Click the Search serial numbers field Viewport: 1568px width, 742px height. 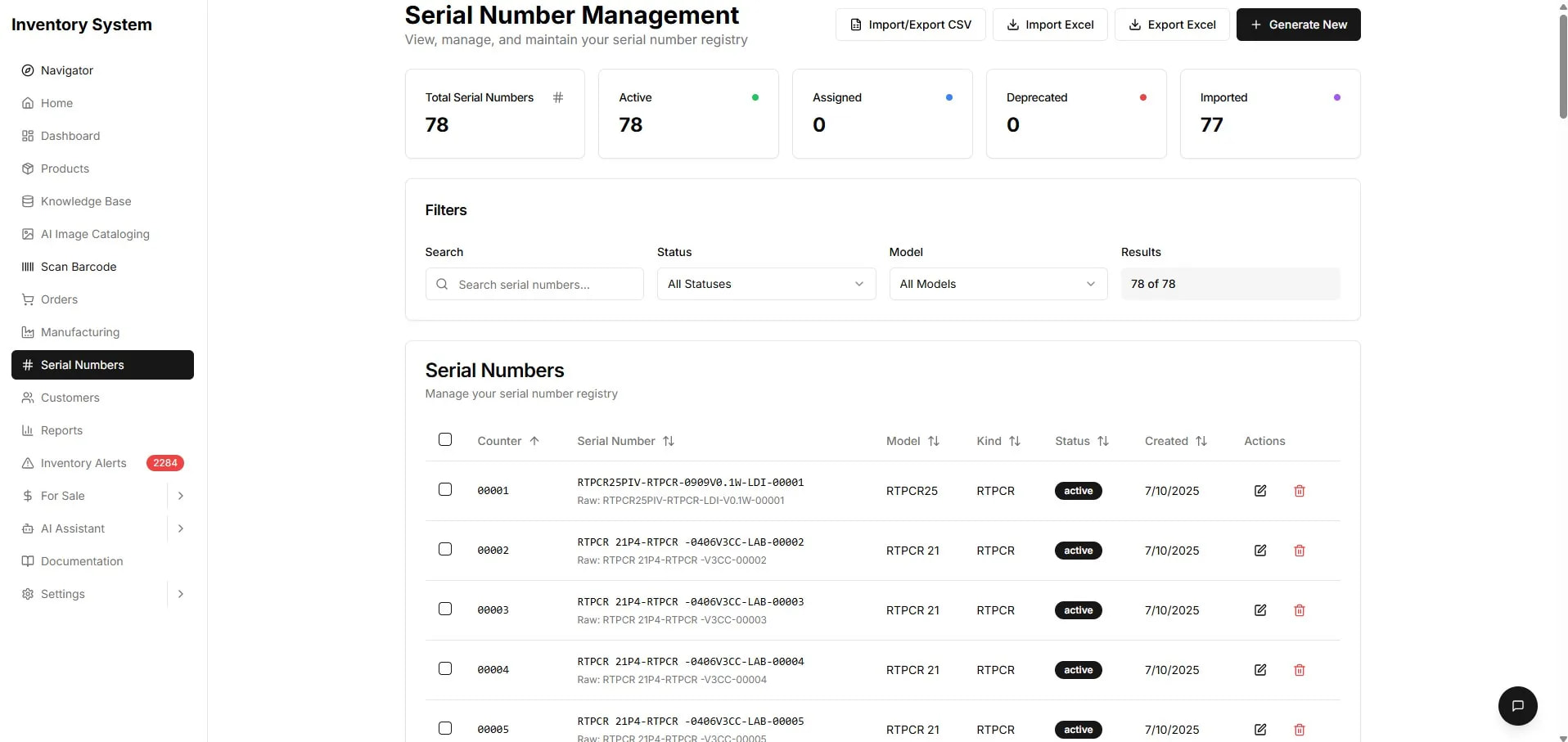pyautogui.click(x=534, y=284)
